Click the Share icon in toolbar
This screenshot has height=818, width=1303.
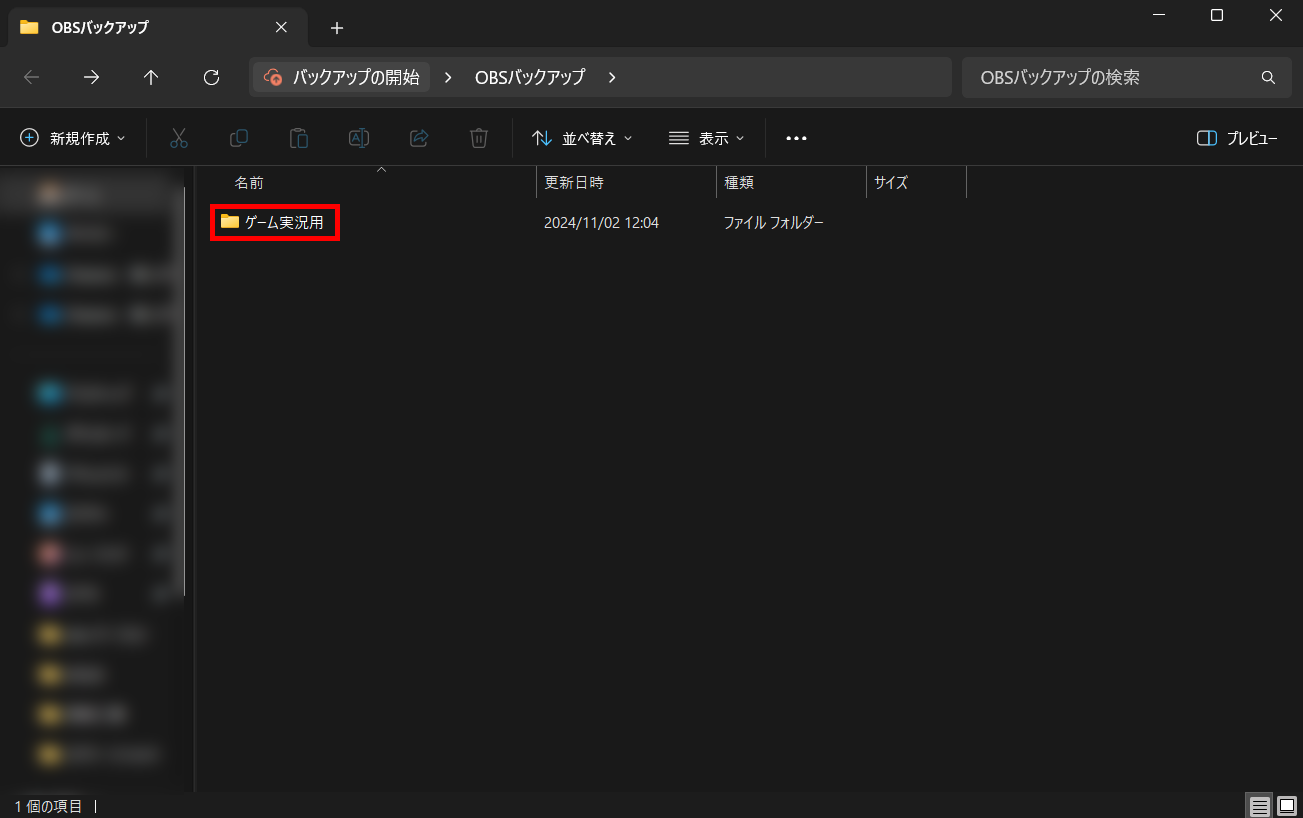(419, 138)
